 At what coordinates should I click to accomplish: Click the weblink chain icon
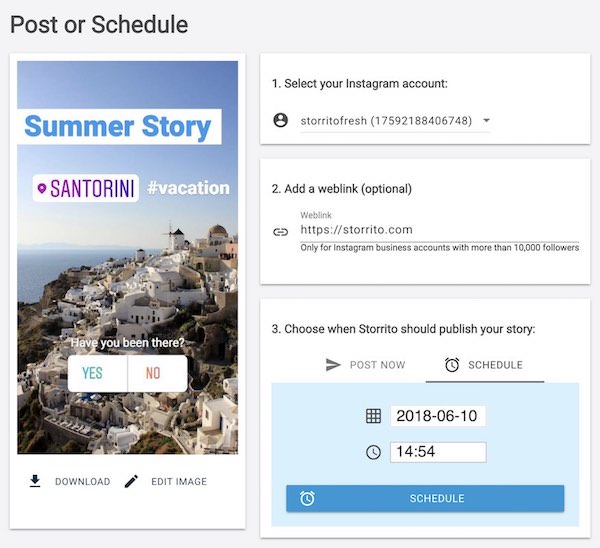pos(280,232)
